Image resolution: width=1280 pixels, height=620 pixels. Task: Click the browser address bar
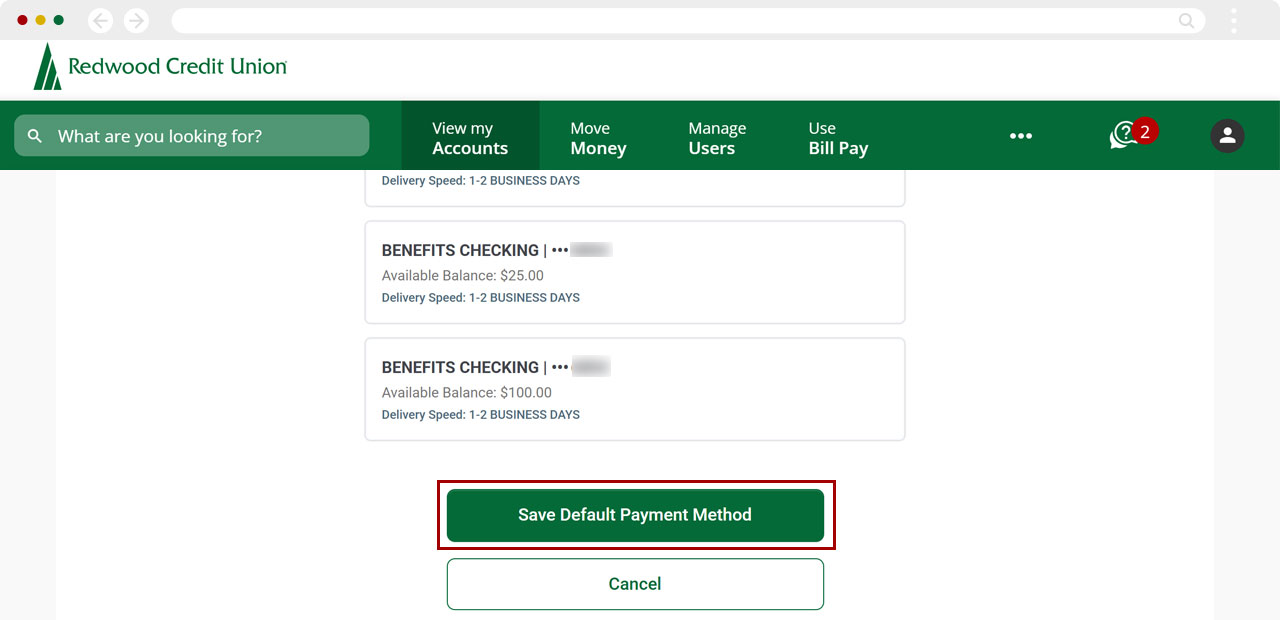click(x=670, y=20)
